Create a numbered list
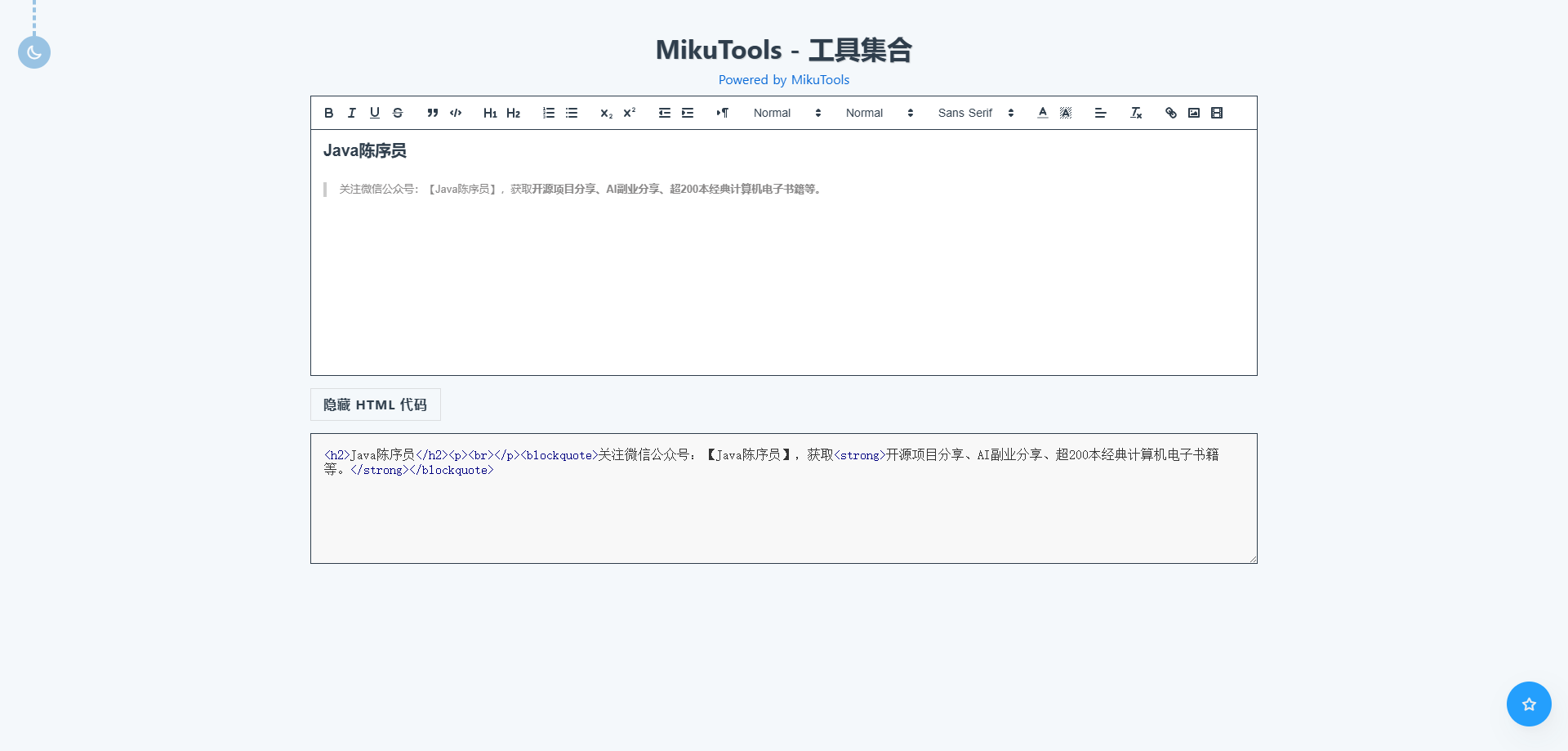Image resolution: width=1568 pixels, height=751 pixels. coord(549,113)
